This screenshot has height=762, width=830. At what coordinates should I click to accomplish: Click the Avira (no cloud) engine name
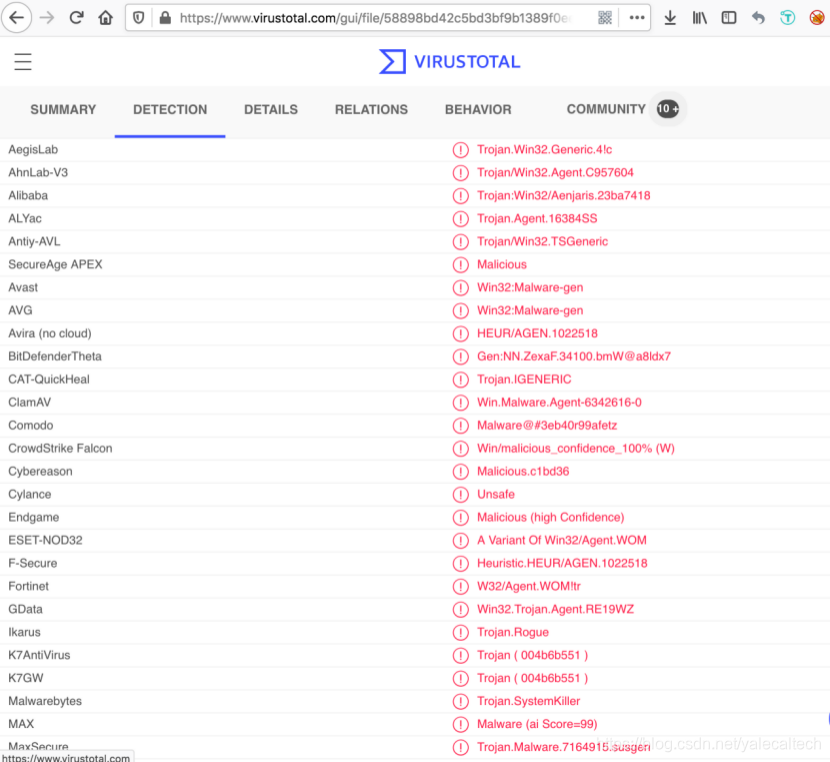[x=50, y=333]
